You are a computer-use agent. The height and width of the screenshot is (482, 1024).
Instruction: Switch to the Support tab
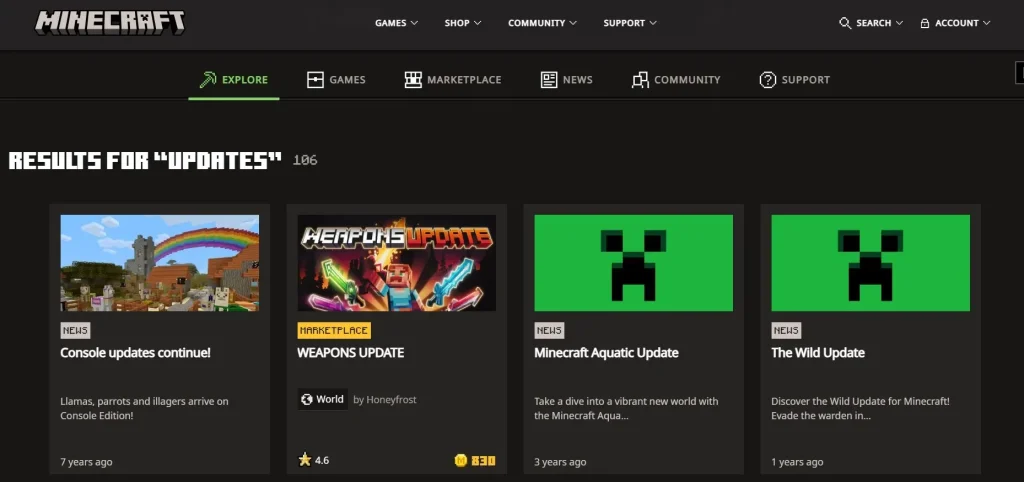pyautogui.click(x=794, y=80)
